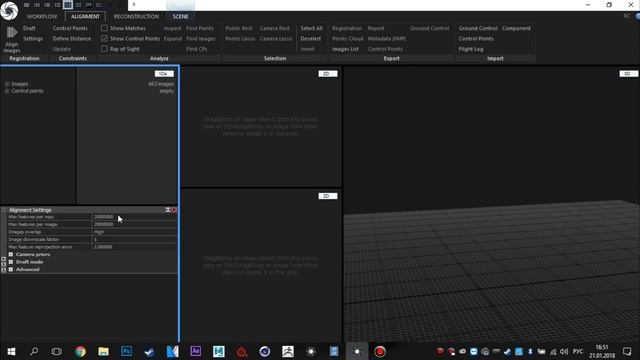Select the Alignment Settings panel title
The width and height of the screenshot is (640, 360).
(30, 210)
